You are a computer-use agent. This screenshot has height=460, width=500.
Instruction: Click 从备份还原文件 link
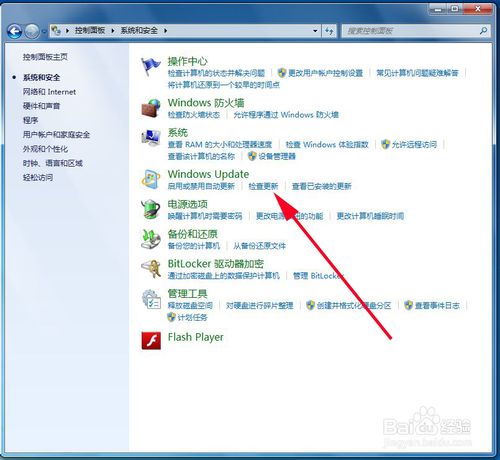[259, 246]
